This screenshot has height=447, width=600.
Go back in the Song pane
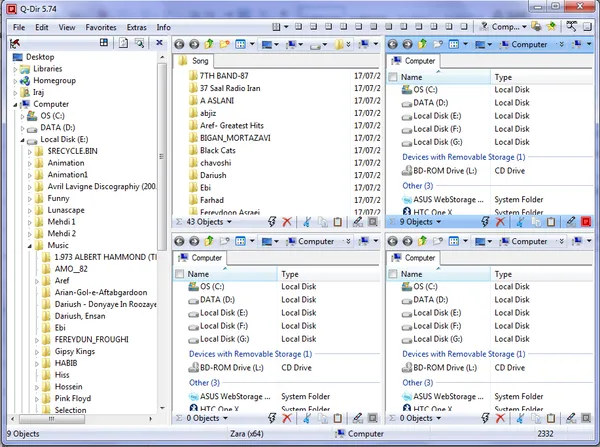click(x=179, y=44)
